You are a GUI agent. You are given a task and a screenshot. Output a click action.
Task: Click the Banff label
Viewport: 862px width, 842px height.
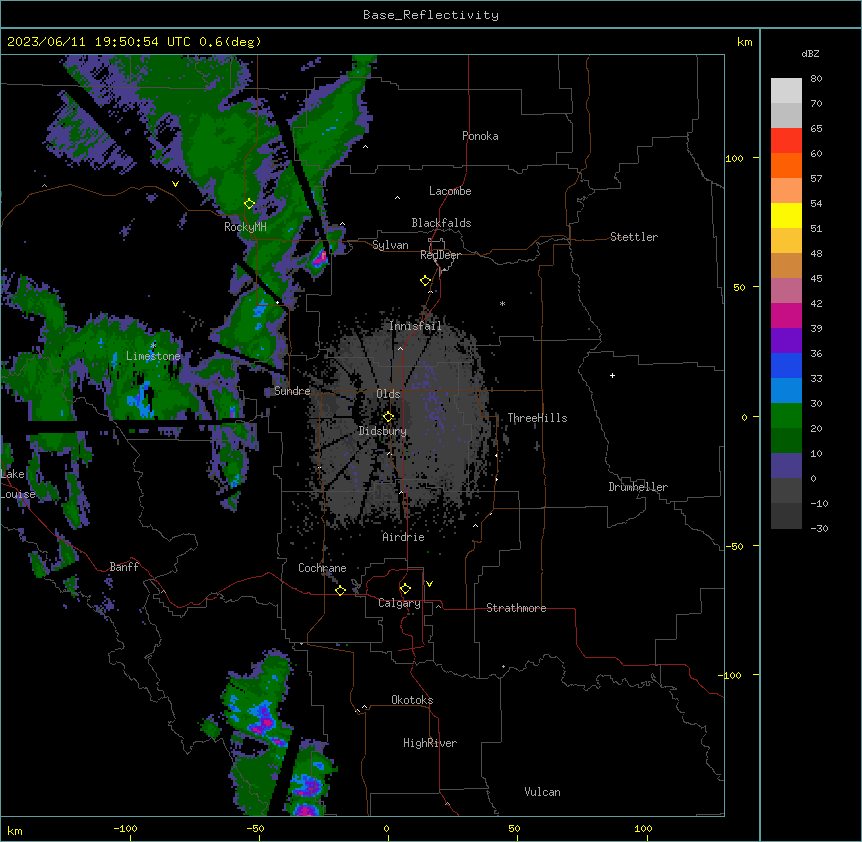click(124, 567)
